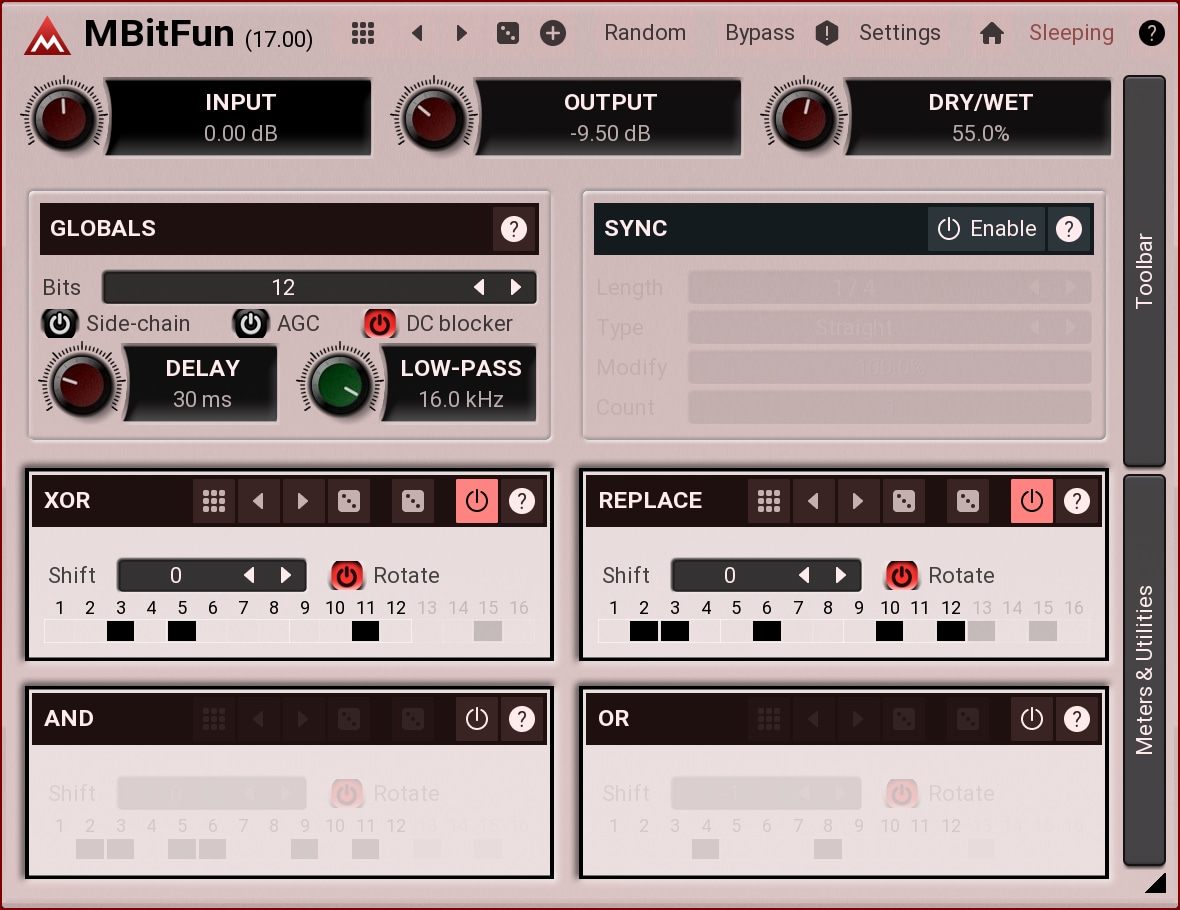The image size is (1180, 910).
Task: Randomize the REPLACE panel with first dice icon
Action: tap(903, 501)
